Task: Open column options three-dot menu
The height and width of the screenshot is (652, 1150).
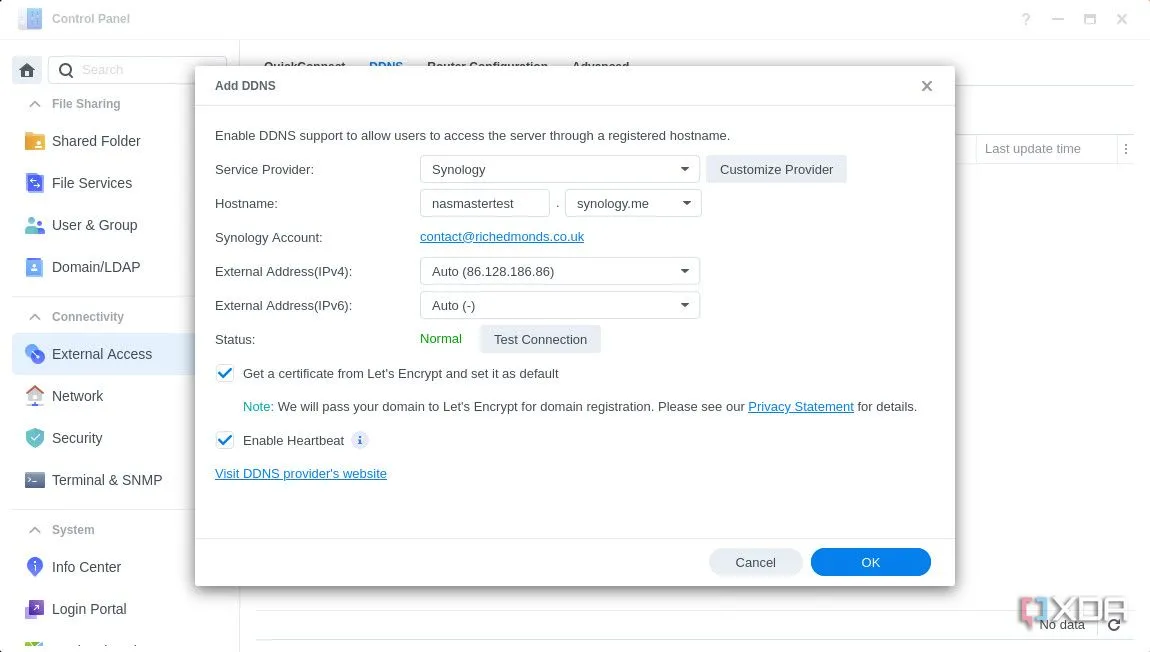Action: 1126,149
